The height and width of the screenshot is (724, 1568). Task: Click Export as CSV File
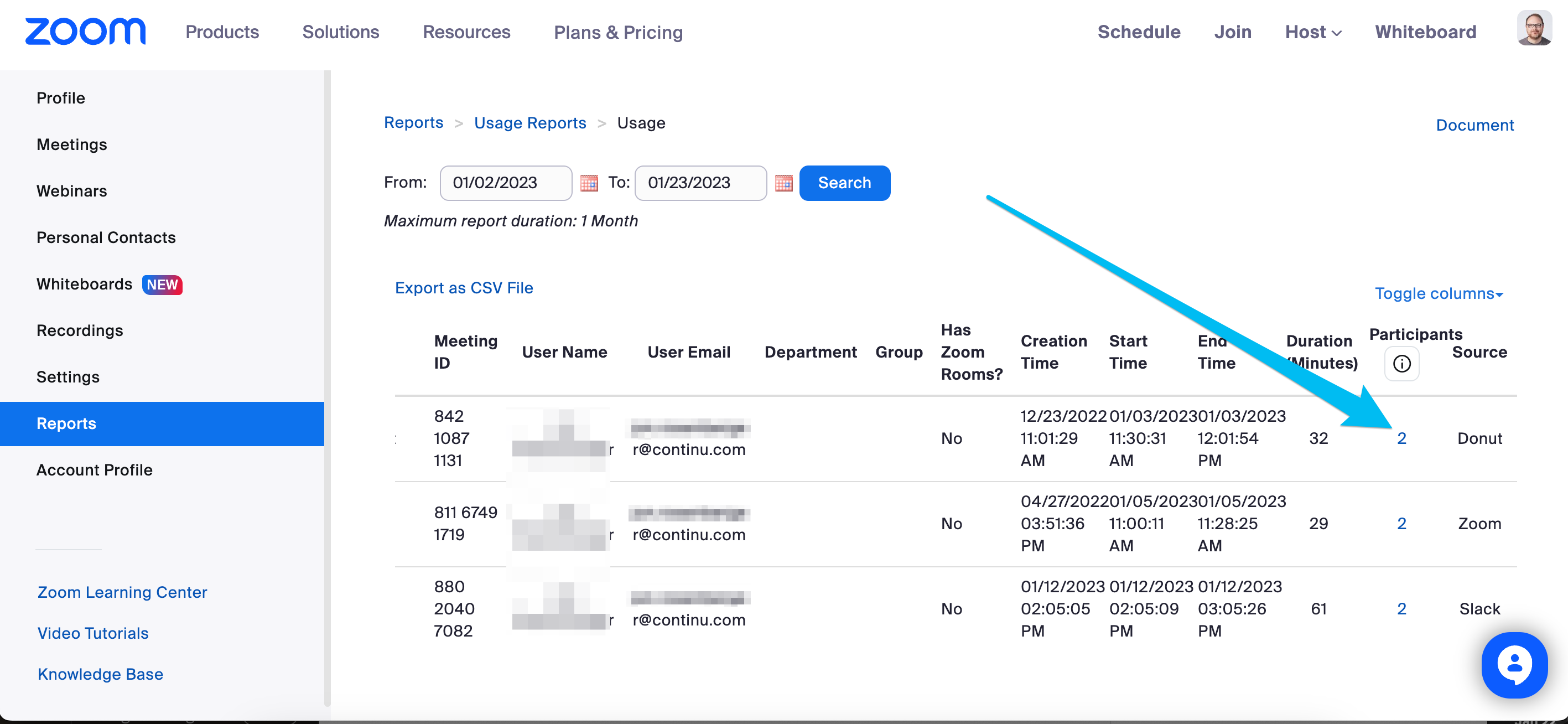pyautogui.click(x=464, y=288)
